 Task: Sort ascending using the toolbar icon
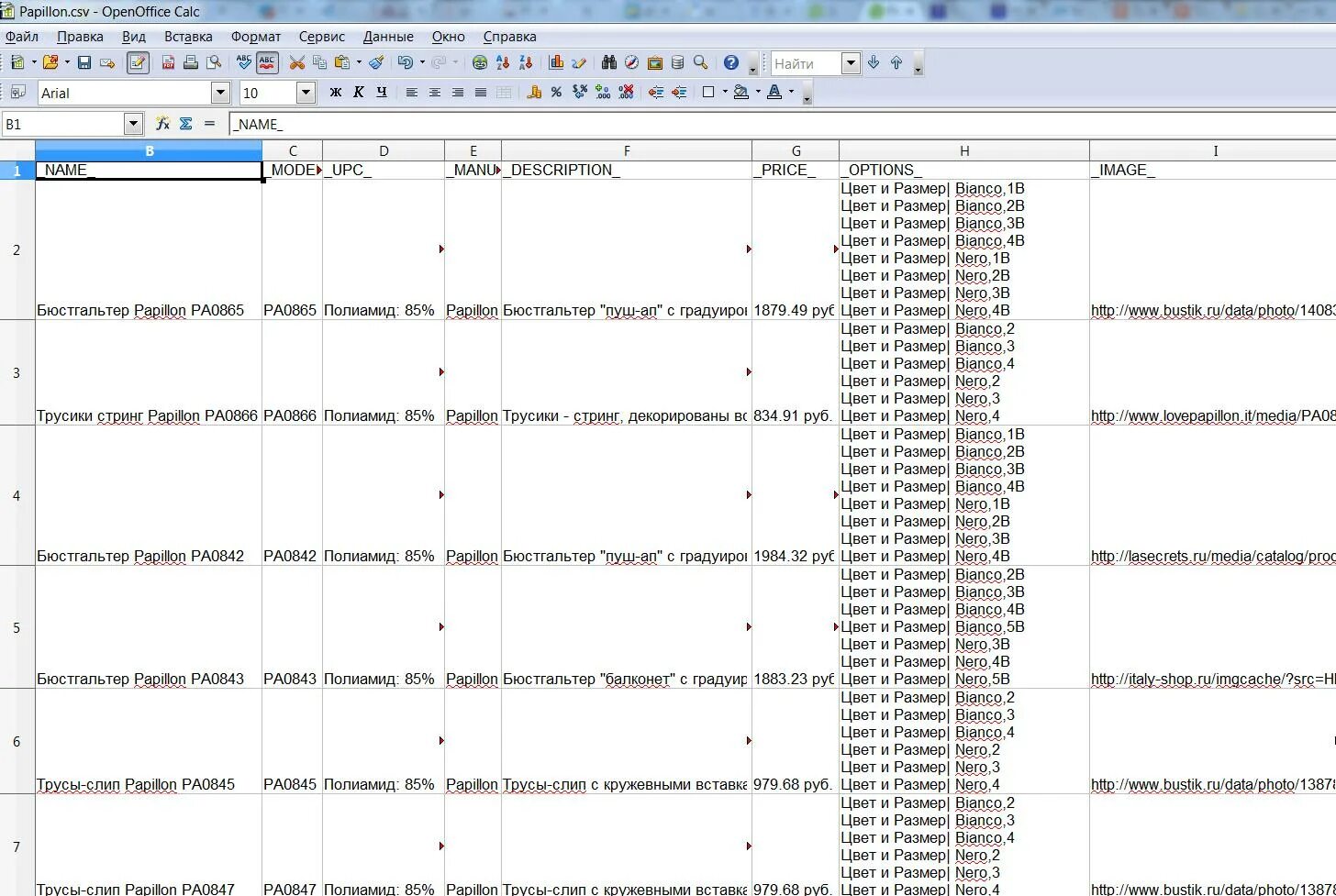click(503, 62)
